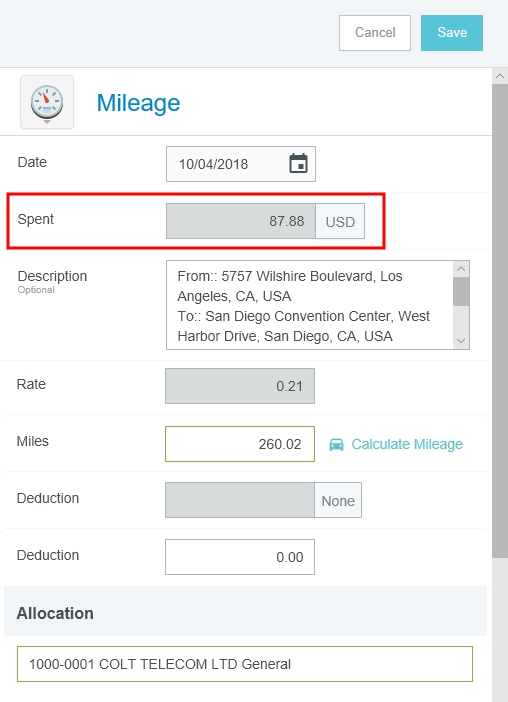Click the Miles field showing 260.02
Screen dimensions: 508x702
coord(240,444)
